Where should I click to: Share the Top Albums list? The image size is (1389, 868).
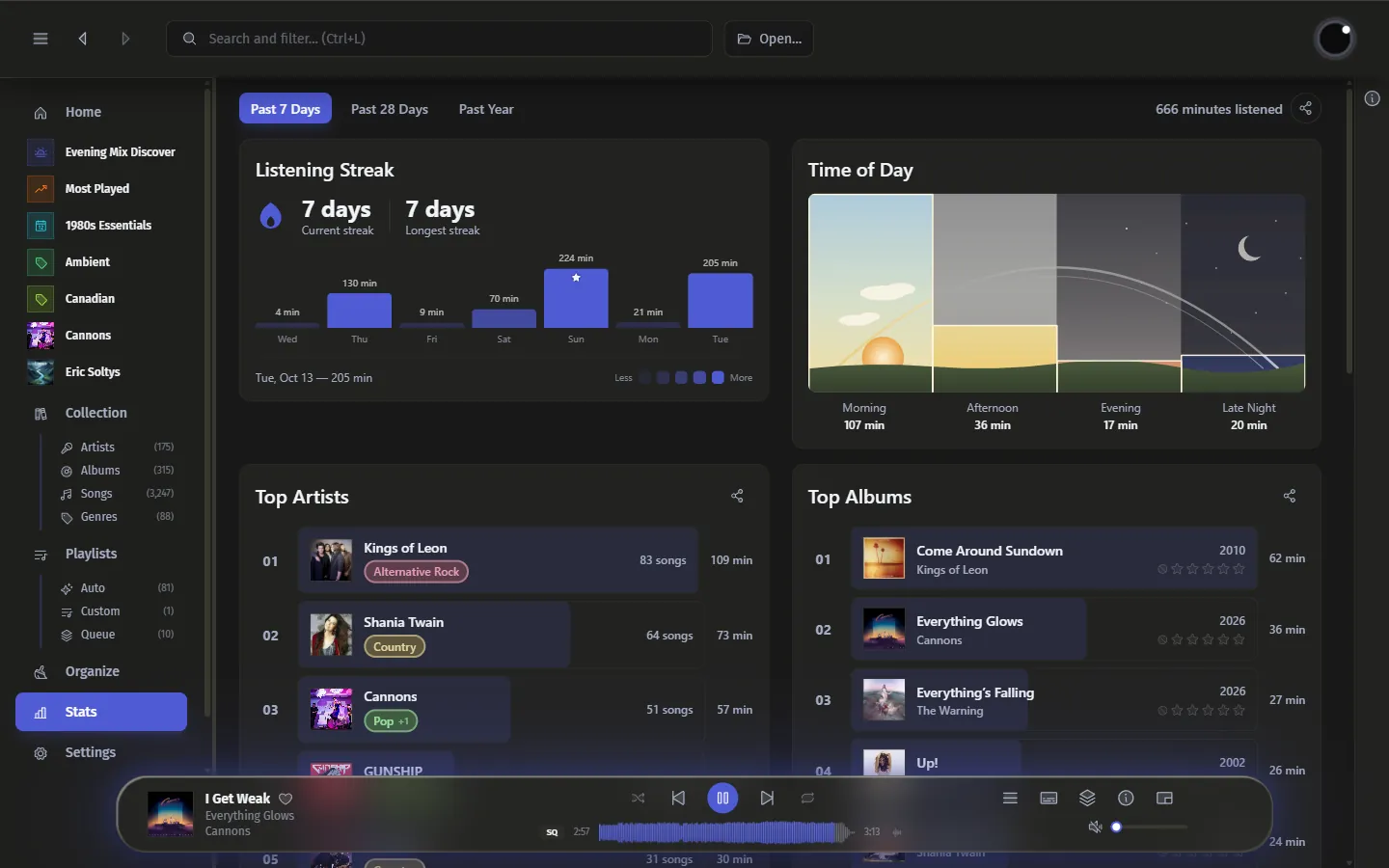1290,496
